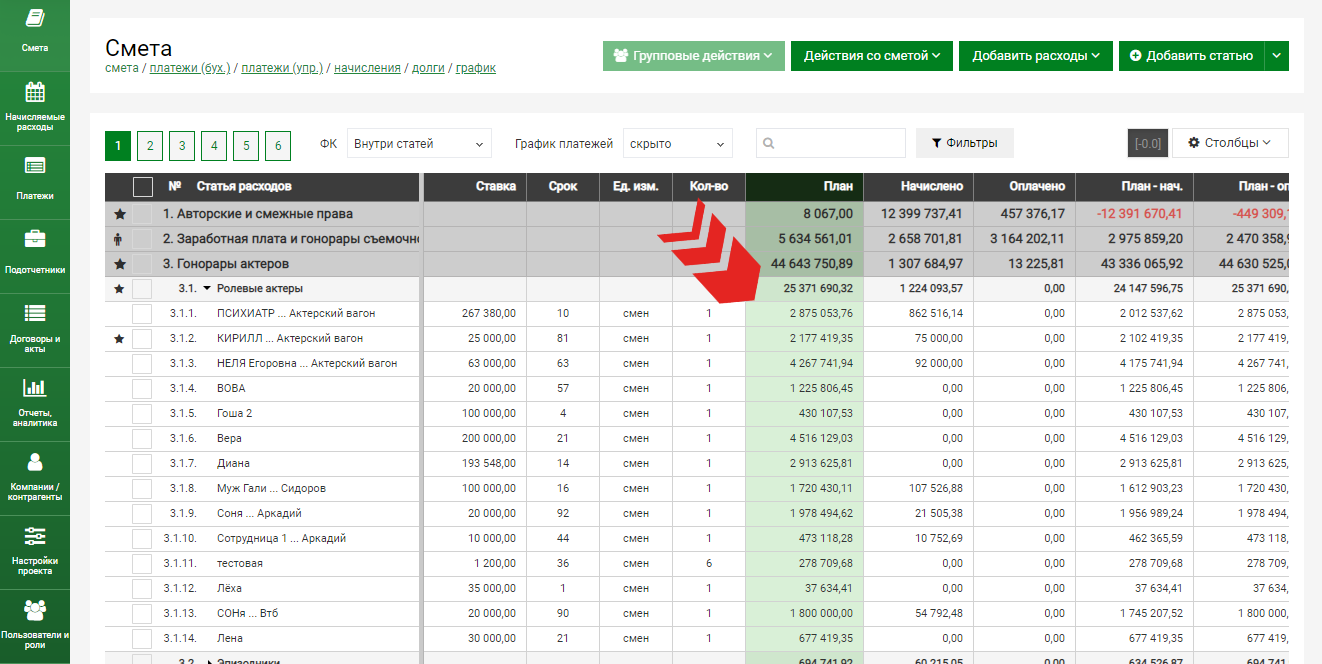Open Начисляемые расходы calendar icon
The image size is (1322, 664).
[35, 93]
